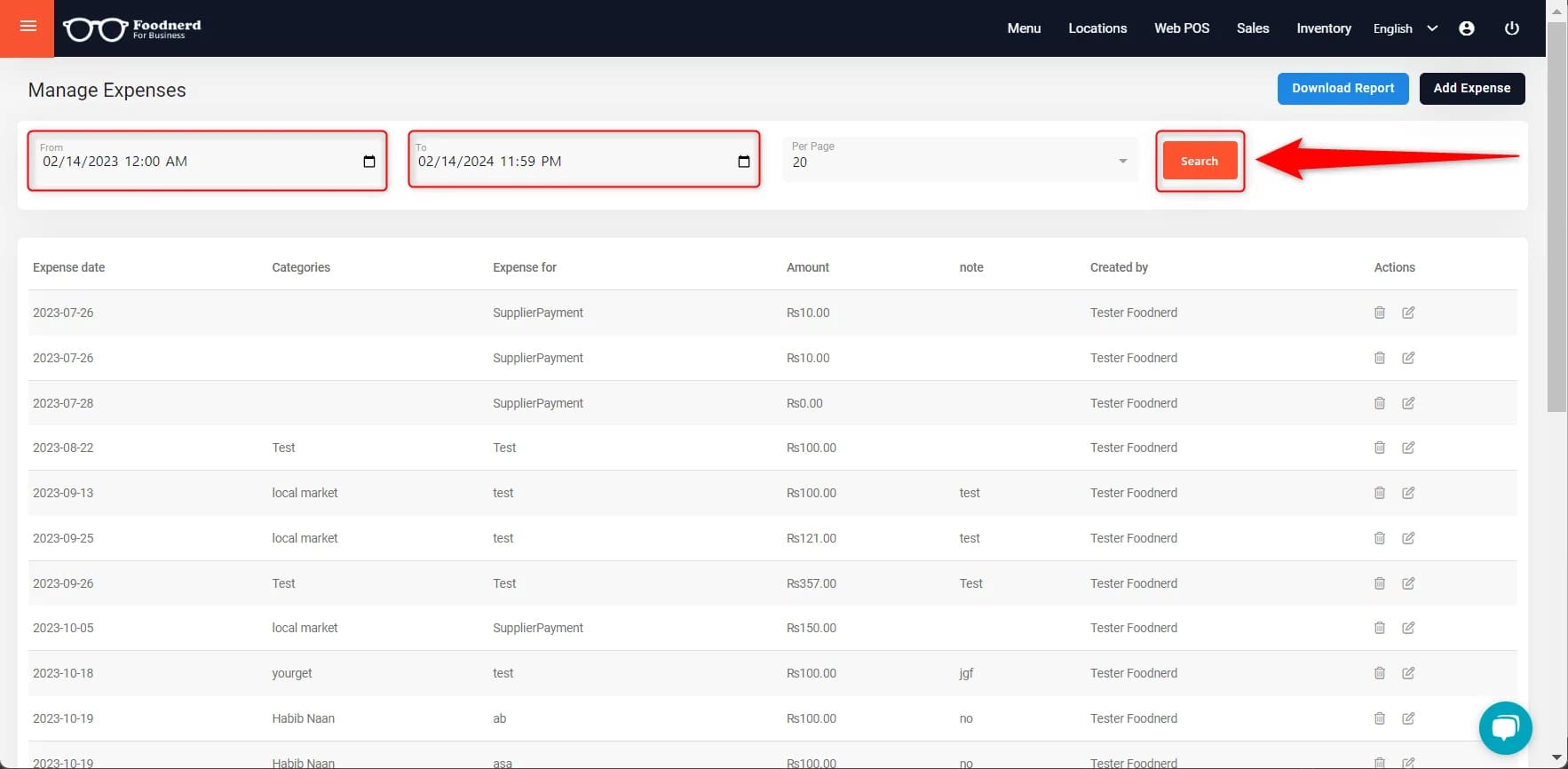Click the From date-time input field

click(207, 161)
